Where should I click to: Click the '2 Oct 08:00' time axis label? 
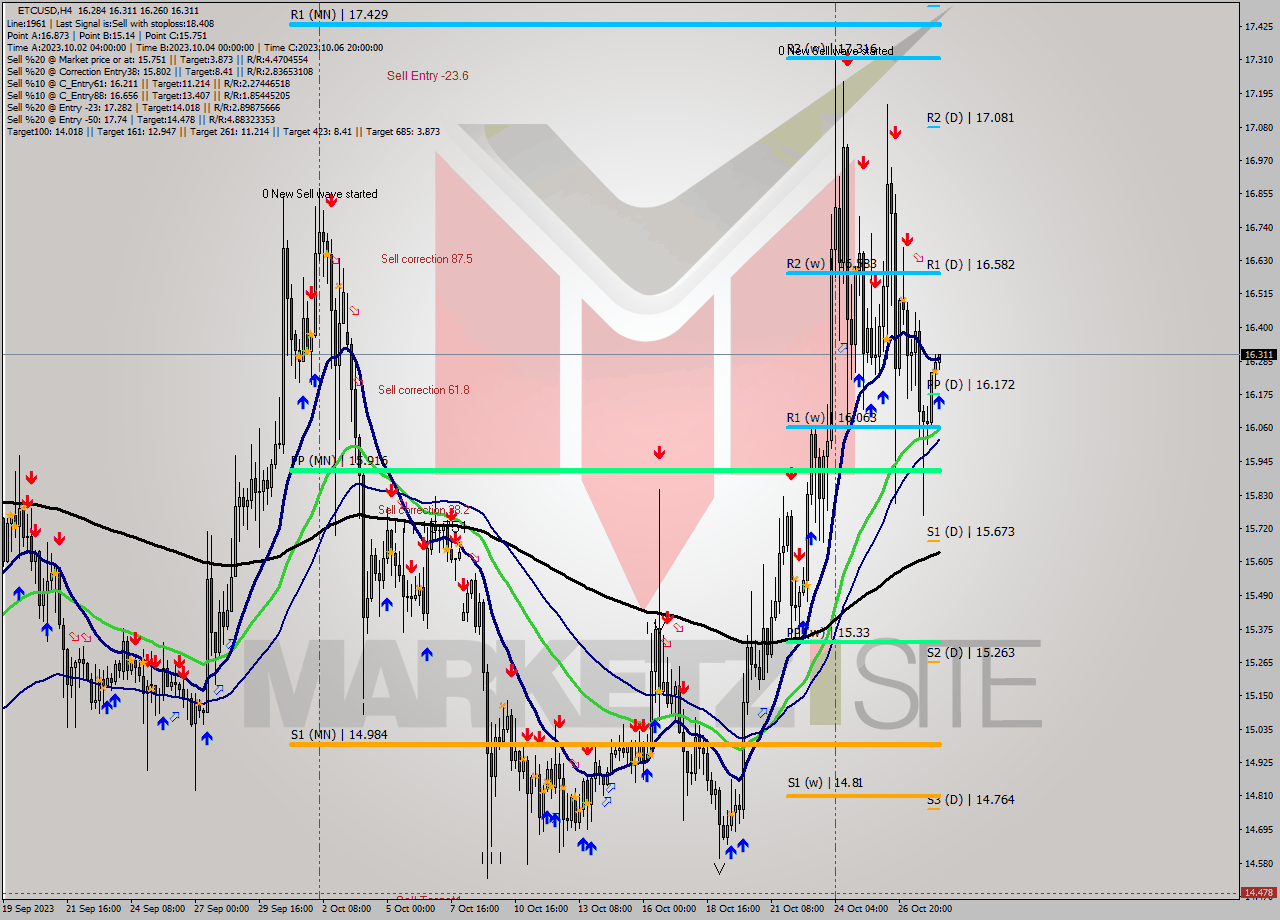(348, 909)
